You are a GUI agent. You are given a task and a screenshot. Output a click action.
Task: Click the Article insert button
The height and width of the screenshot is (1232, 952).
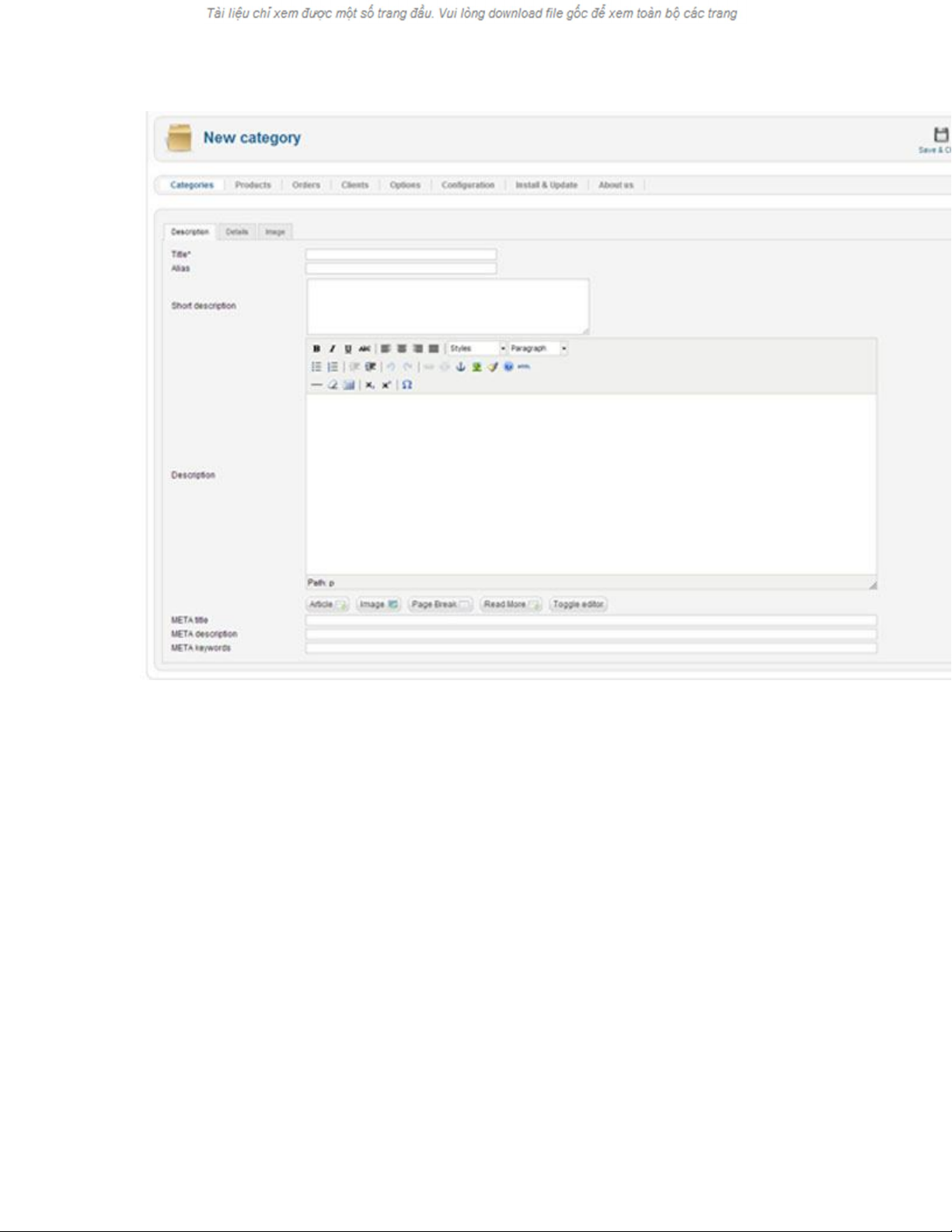click(x=327, y=605)
